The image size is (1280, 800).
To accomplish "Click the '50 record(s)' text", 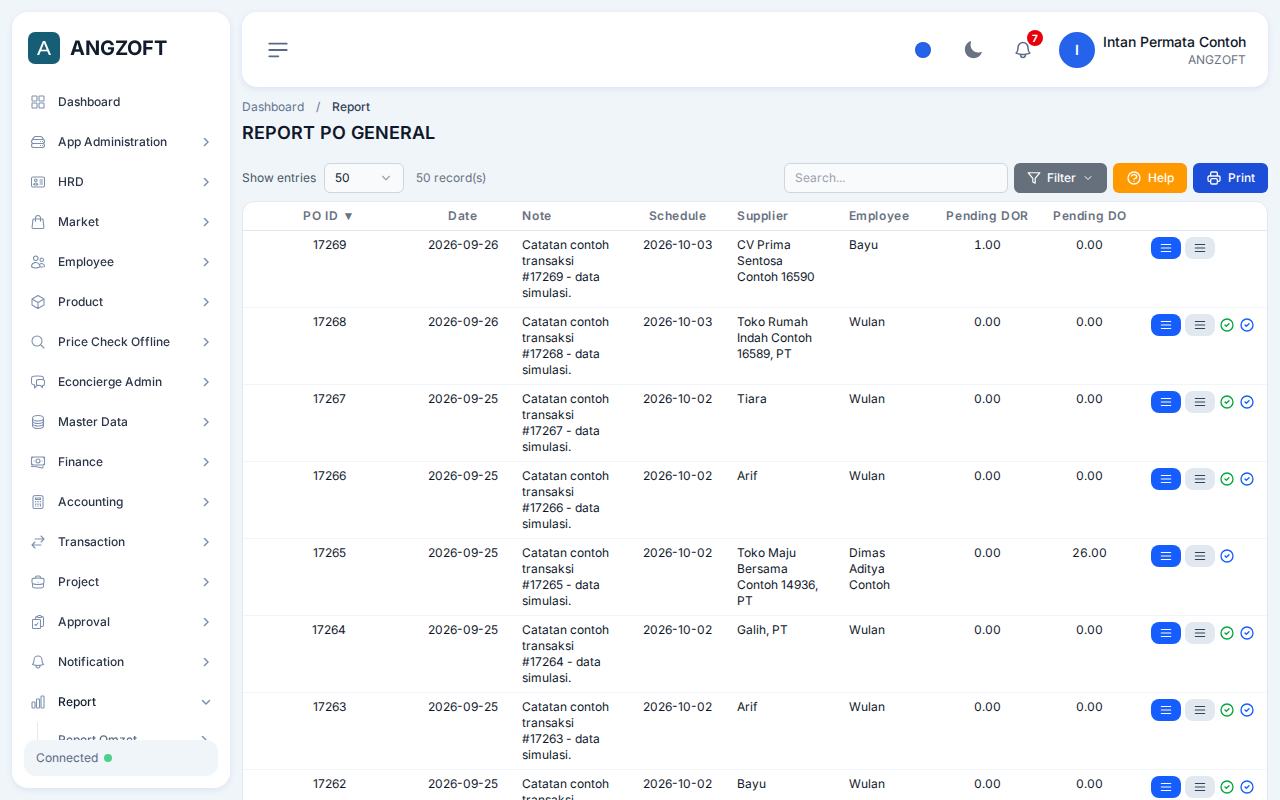I will point(451,178).
